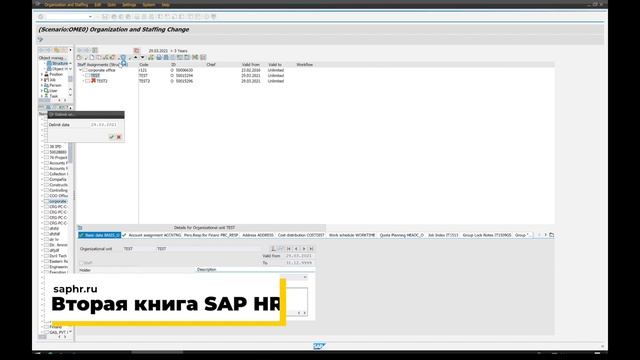Open the Settings menu
The width and height of the screenshot is (640, 360).
(x=129, y=4)
